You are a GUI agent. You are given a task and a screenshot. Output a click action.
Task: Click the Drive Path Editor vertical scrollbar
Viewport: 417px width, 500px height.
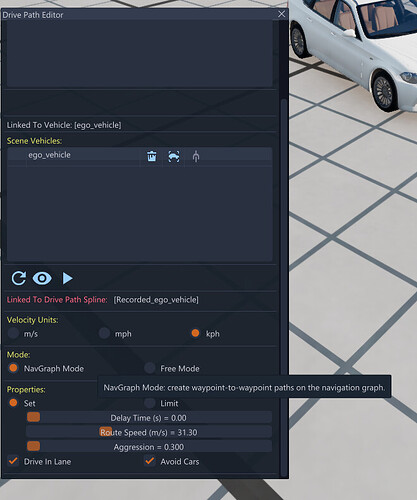click(284, 287)
